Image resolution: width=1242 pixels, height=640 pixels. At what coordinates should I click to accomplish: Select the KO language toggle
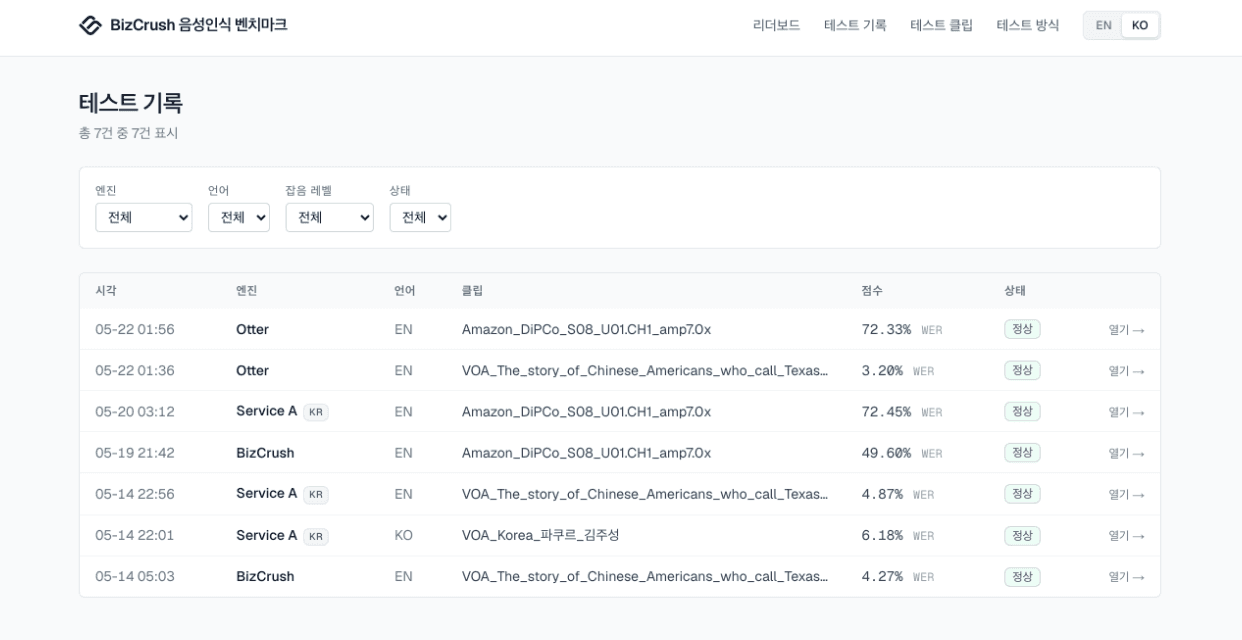coord(1140,25)
